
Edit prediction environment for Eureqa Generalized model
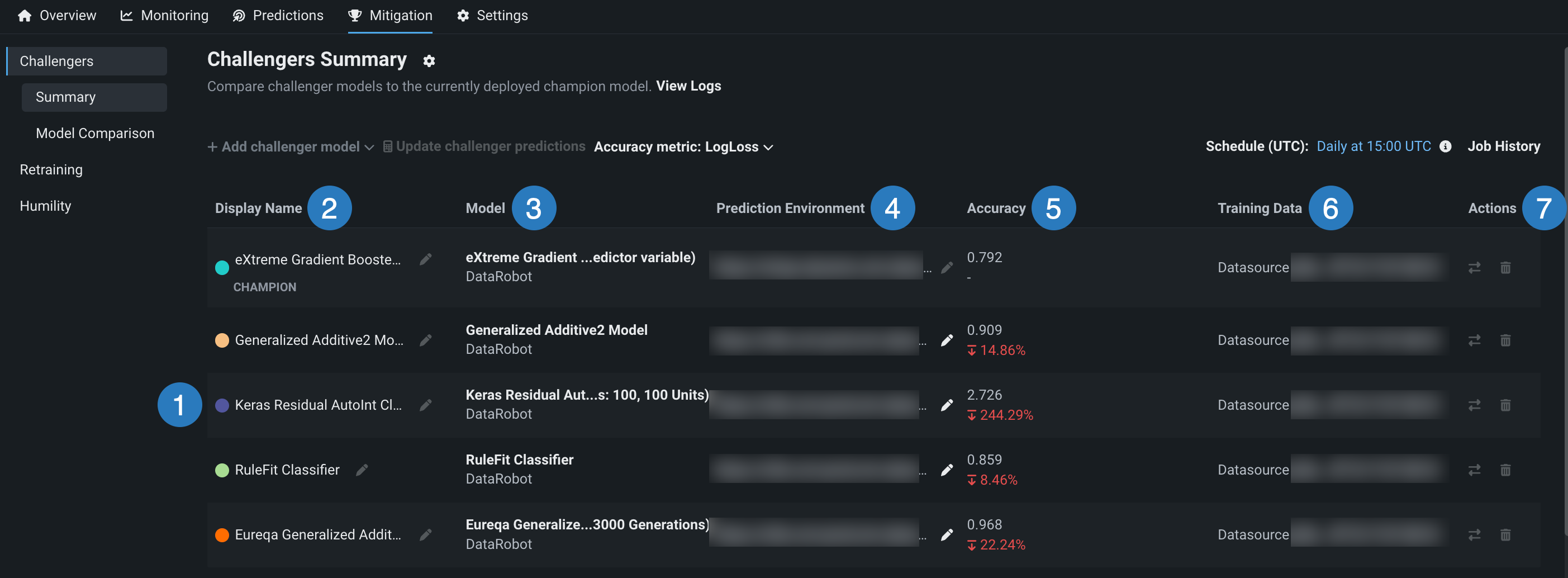(x=947, y=535)
